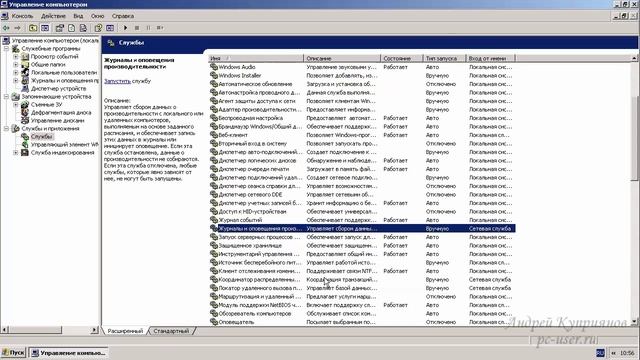The height and width of the screenshot is (360, 640).
Task: Click the Up one level folder icon
Action: (x=33, y=28)
